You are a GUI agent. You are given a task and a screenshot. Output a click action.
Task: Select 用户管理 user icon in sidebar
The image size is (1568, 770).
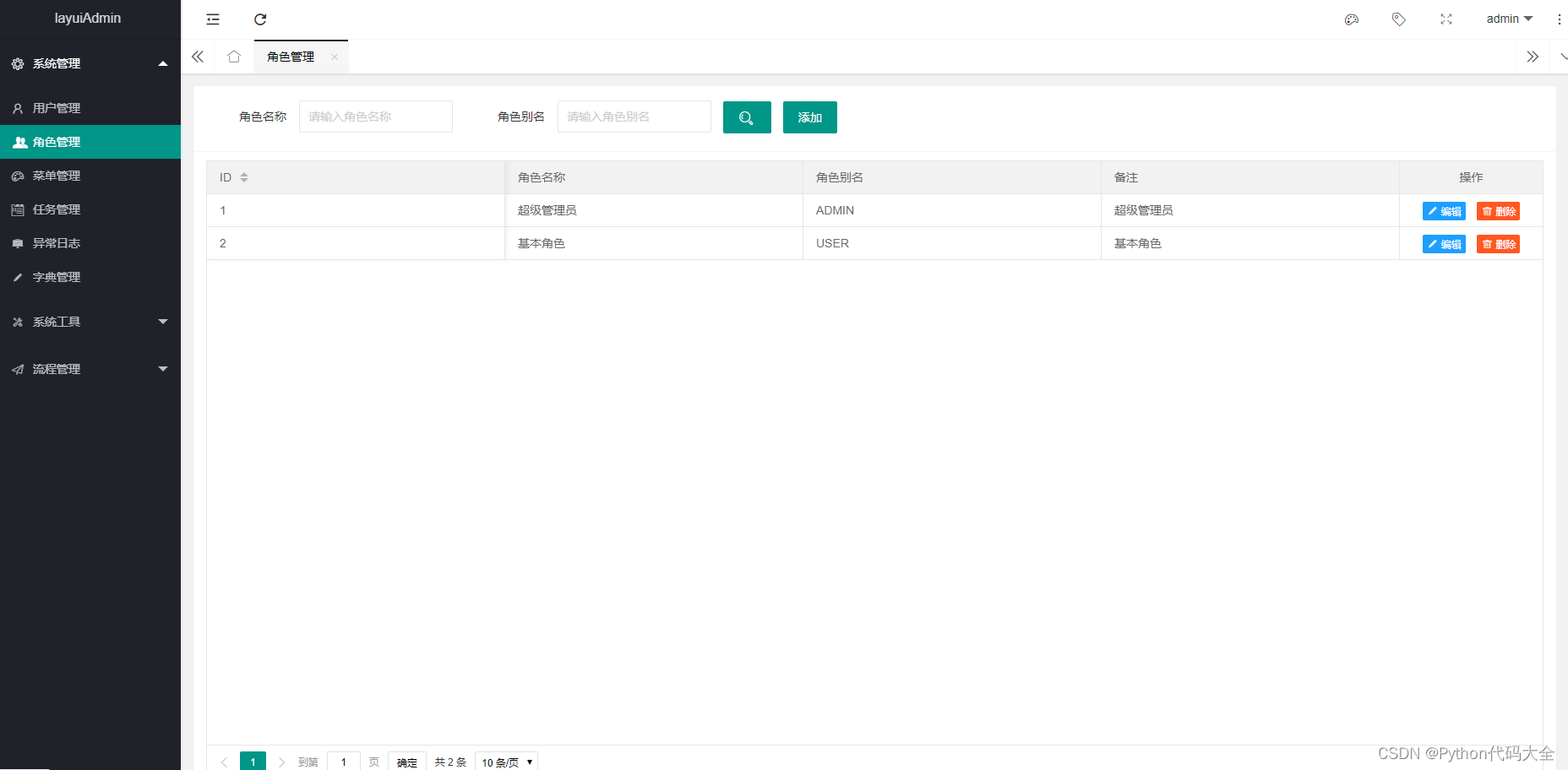point(18,108)
